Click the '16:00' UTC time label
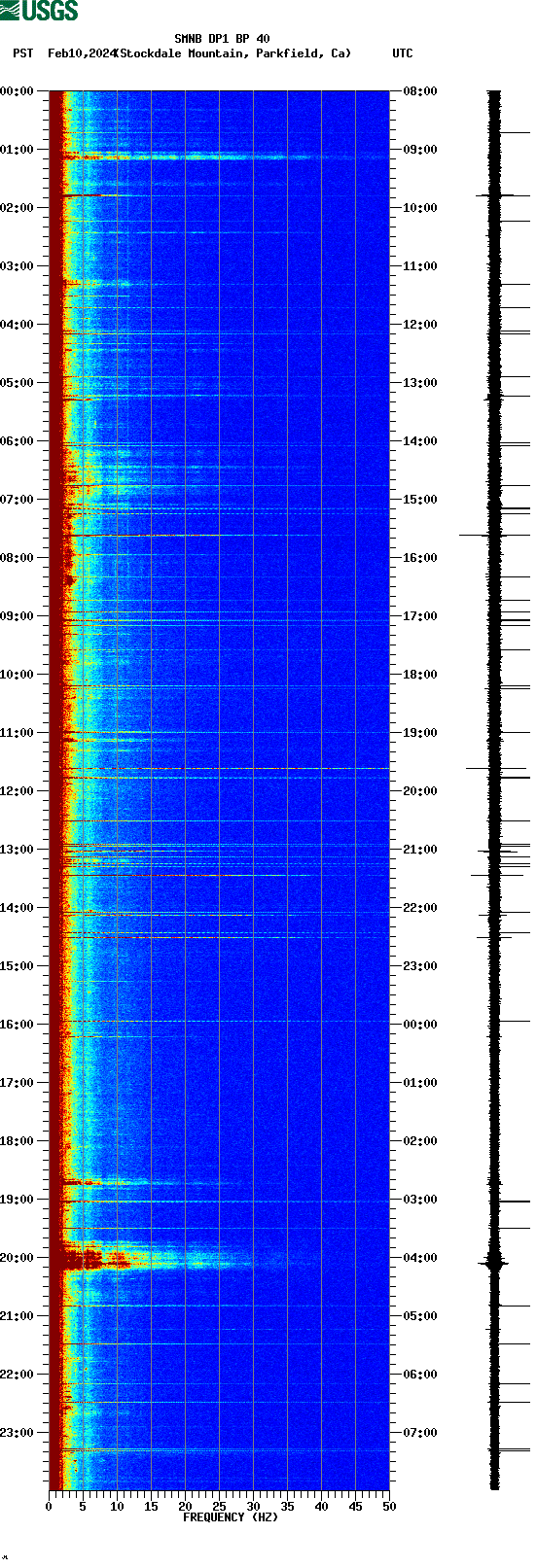 (420, 558)
